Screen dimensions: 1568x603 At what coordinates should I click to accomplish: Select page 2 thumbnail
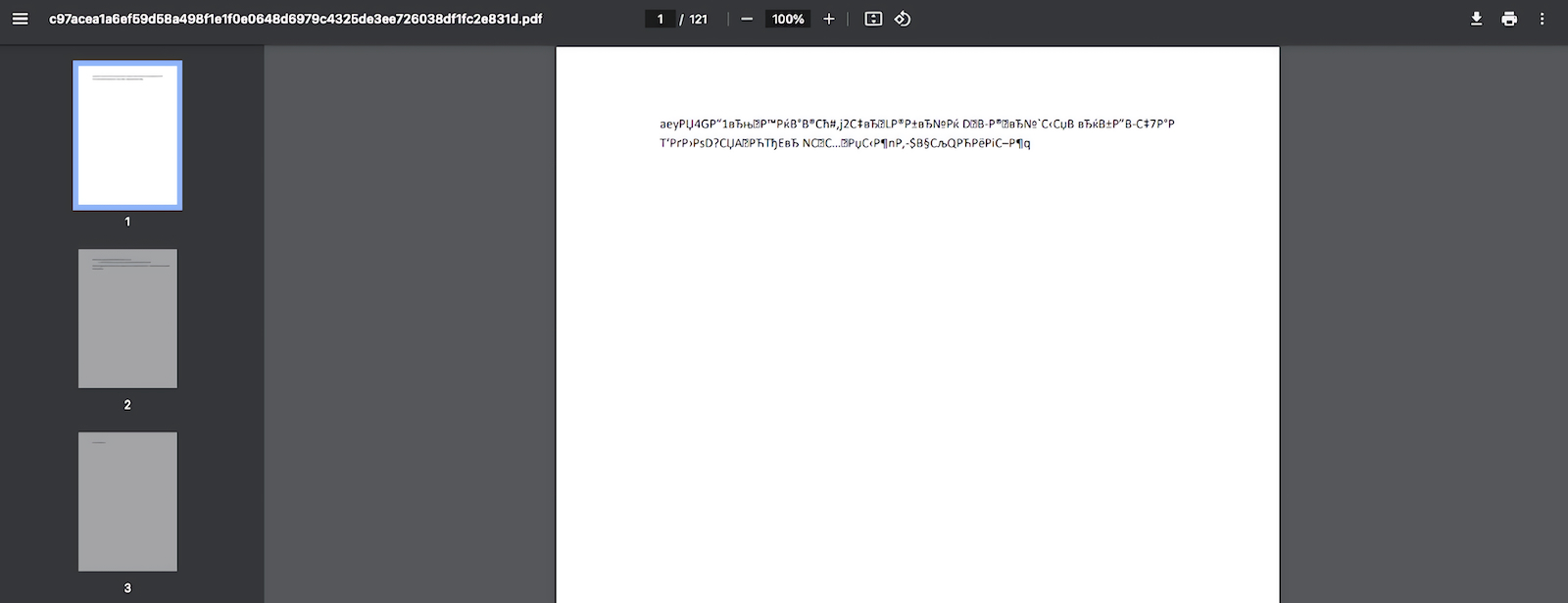coord(127,319)
